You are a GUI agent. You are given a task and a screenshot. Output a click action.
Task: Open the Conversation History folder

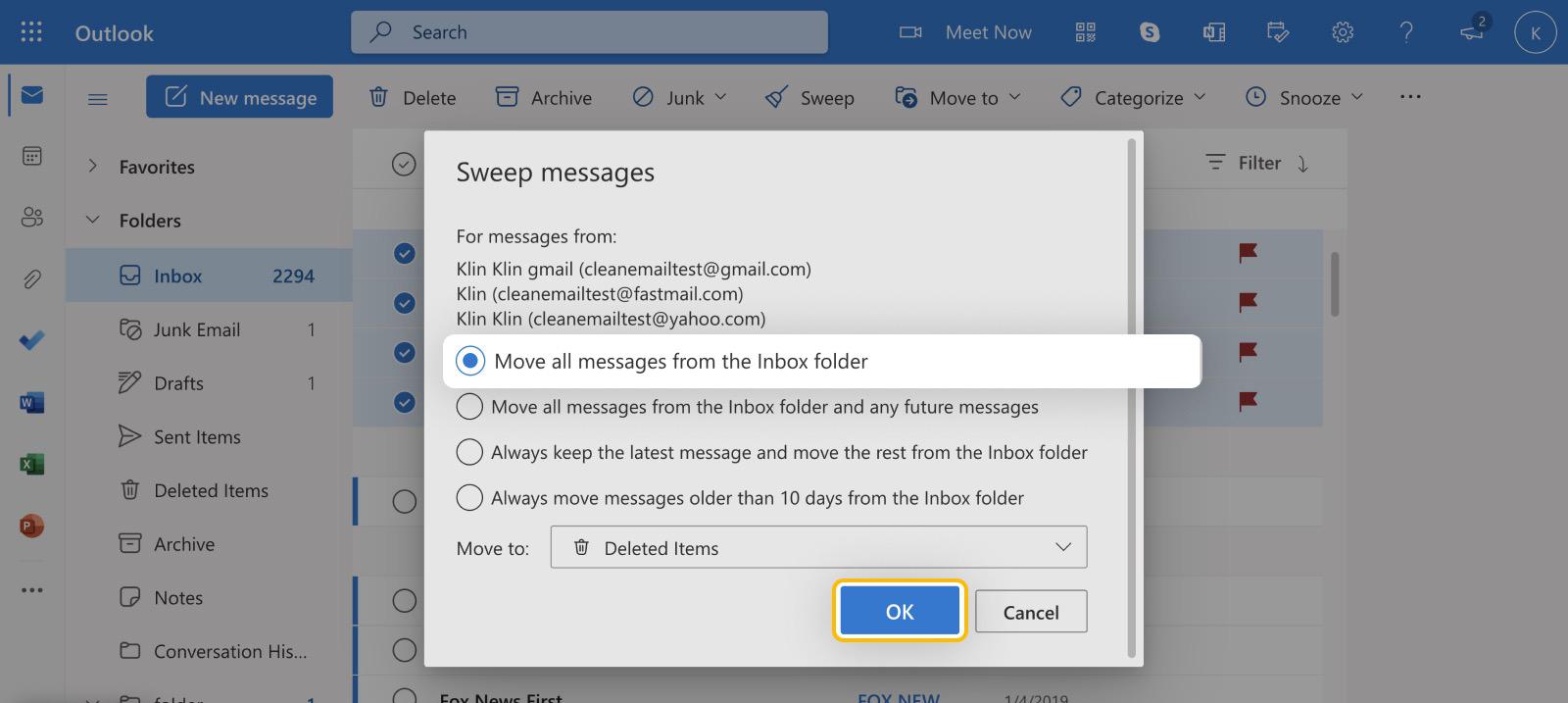point(209,651)
